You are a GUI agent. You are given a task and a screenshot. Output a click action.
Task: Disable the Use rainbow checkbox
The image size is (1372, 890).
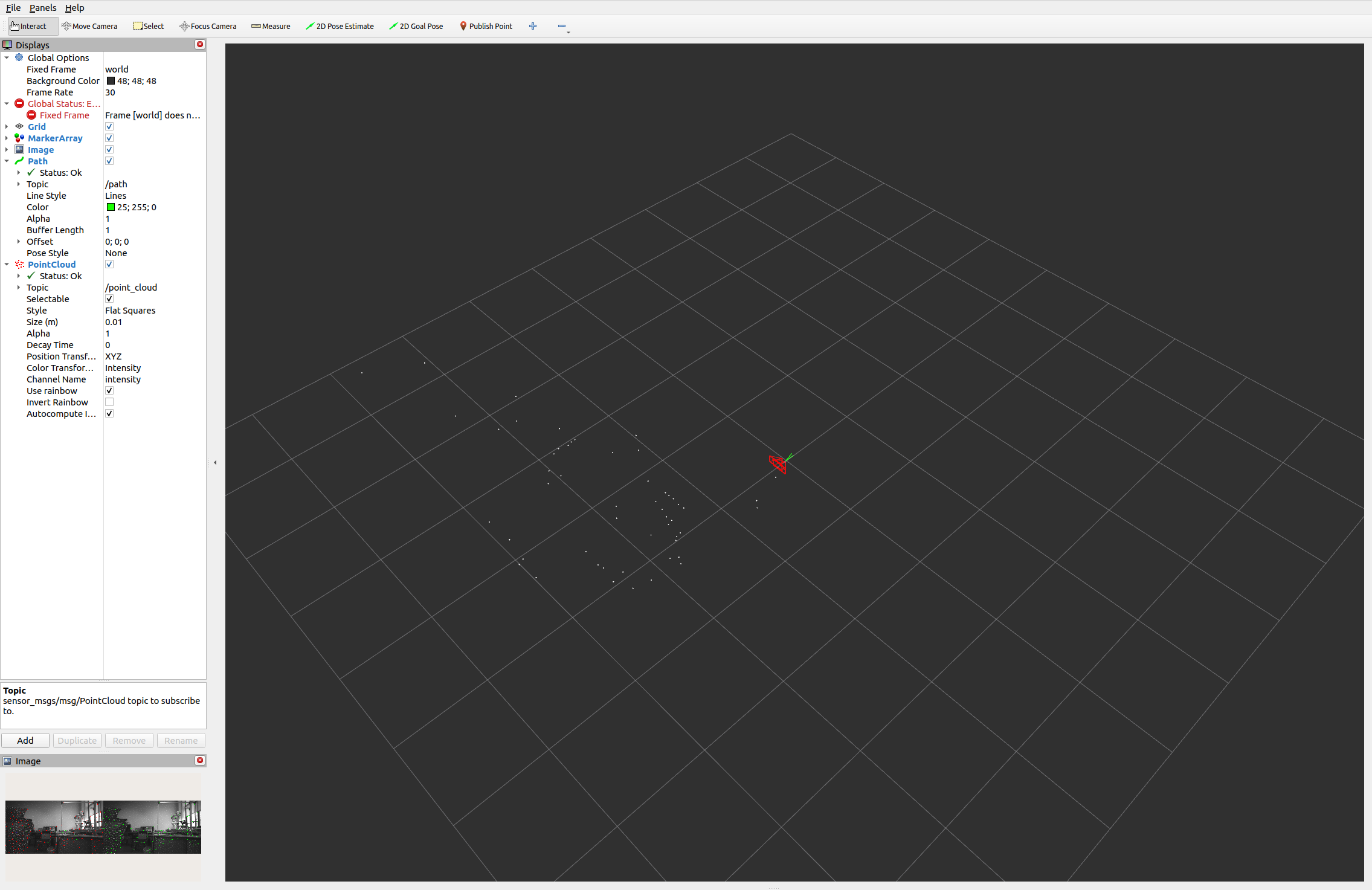click(x=109, y=391)
